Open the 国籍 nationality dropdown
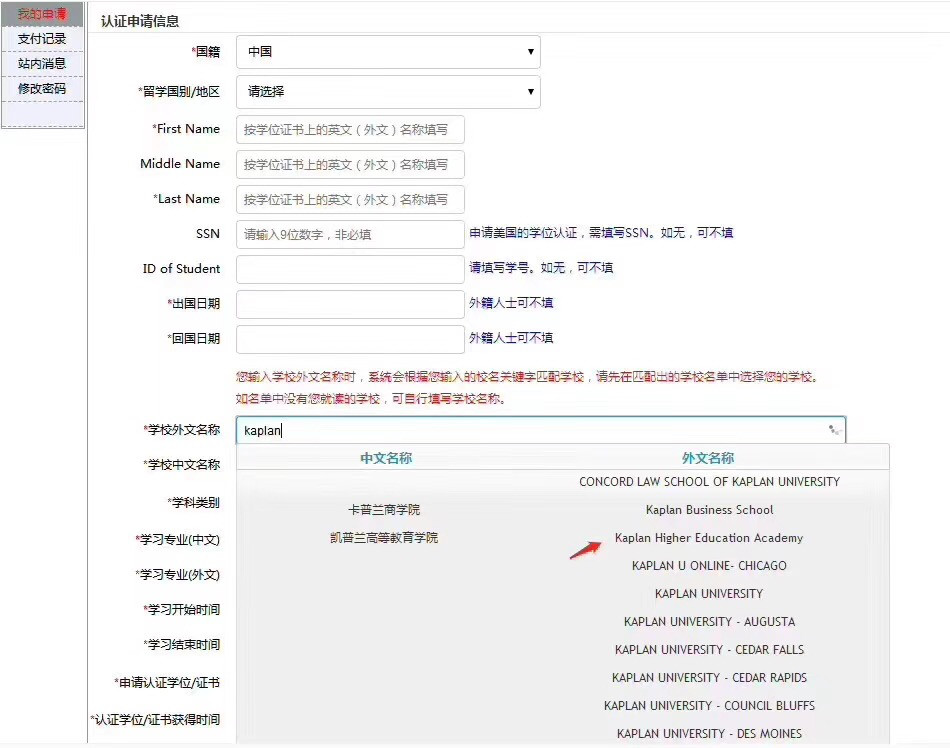Screen dimensions: 950x748 [x=388, y=52]
